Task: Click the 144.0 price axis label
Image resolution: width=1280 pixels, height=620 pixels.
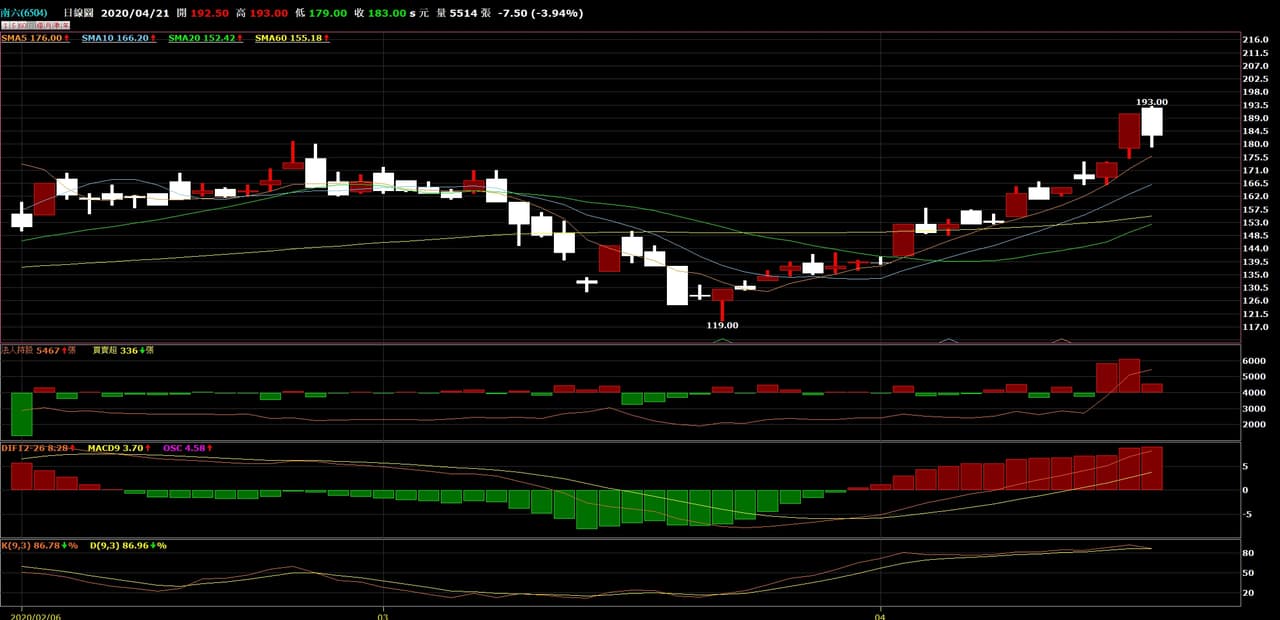Action: click(1255, 249)
